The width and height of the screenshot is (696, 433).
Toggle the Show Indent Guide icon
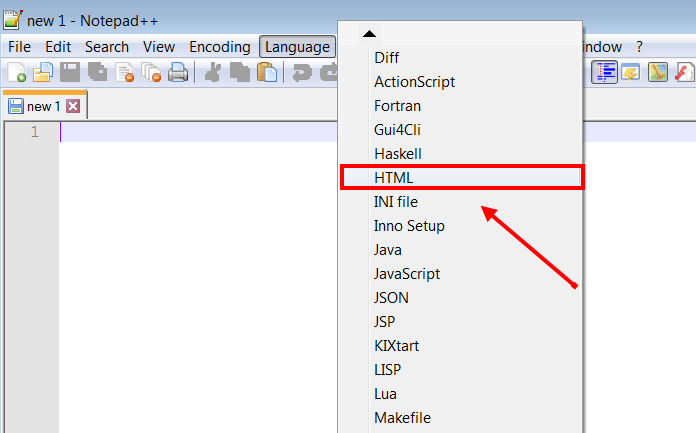604,72
